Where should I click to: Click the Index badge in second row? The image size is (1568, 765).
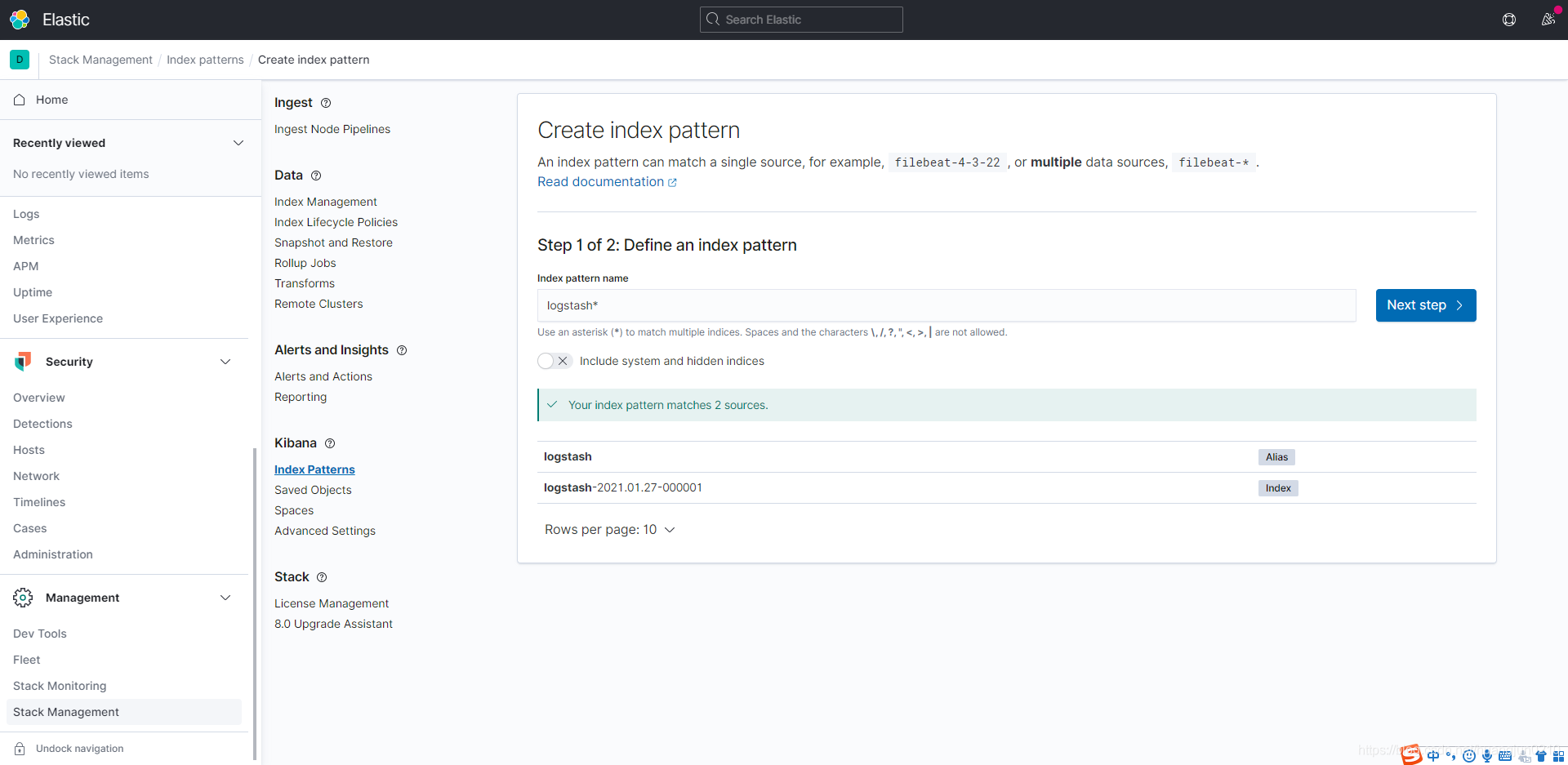click(1278, 488)
